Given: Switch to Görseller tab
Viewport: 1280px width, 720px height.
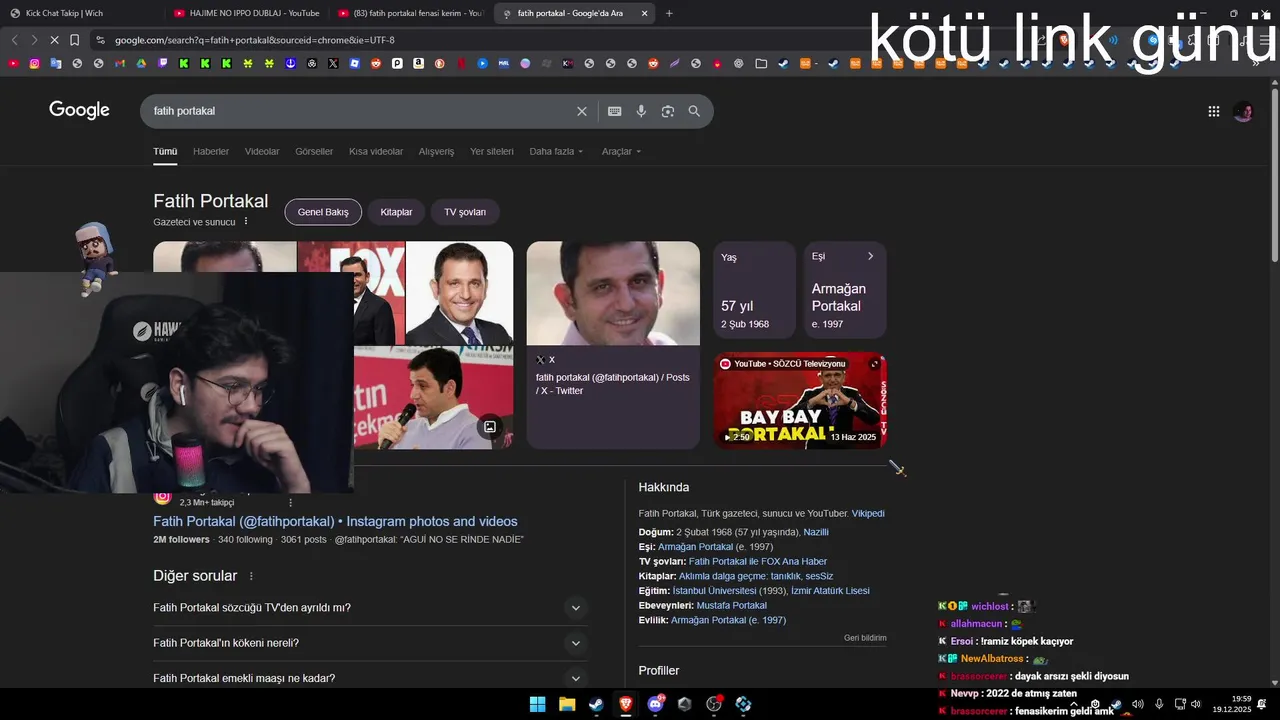Looking at the screenshot, I should coord(314,152).
